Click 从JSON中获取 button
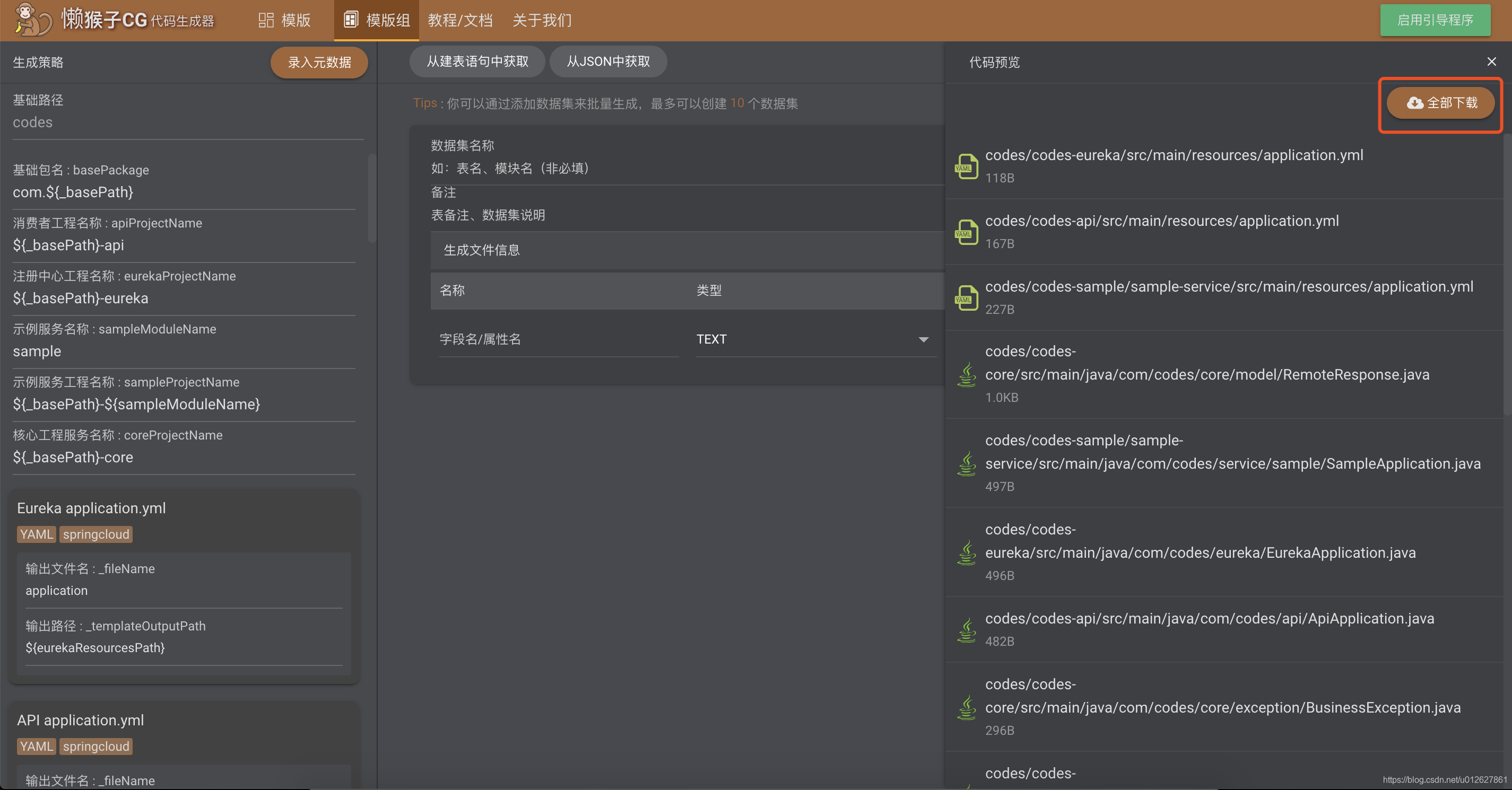The image size is (1512, 790). pos(608,62)
